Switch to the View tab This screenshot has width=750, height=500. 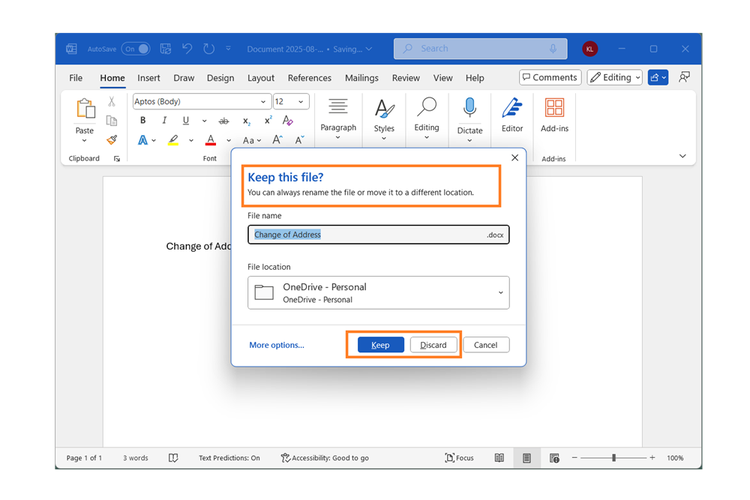coord(443,78)
